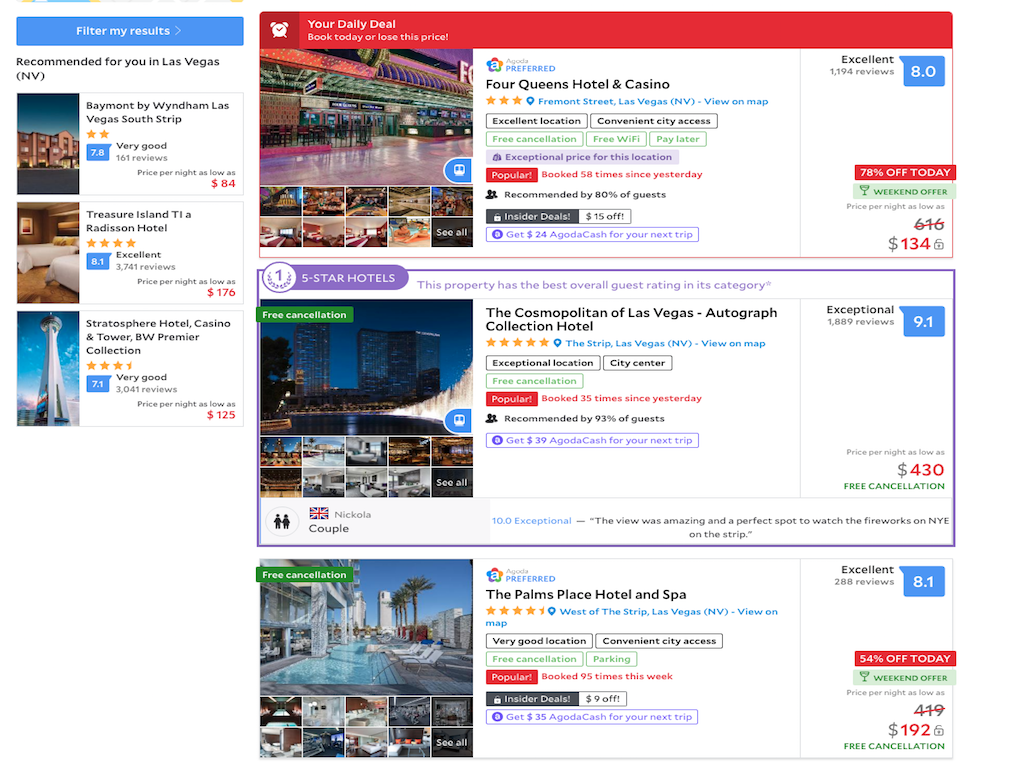Click the Four Queens Insider Deals lock icon
The height and width of the screenshot is (768, 1024).
[x=497, y=217]
